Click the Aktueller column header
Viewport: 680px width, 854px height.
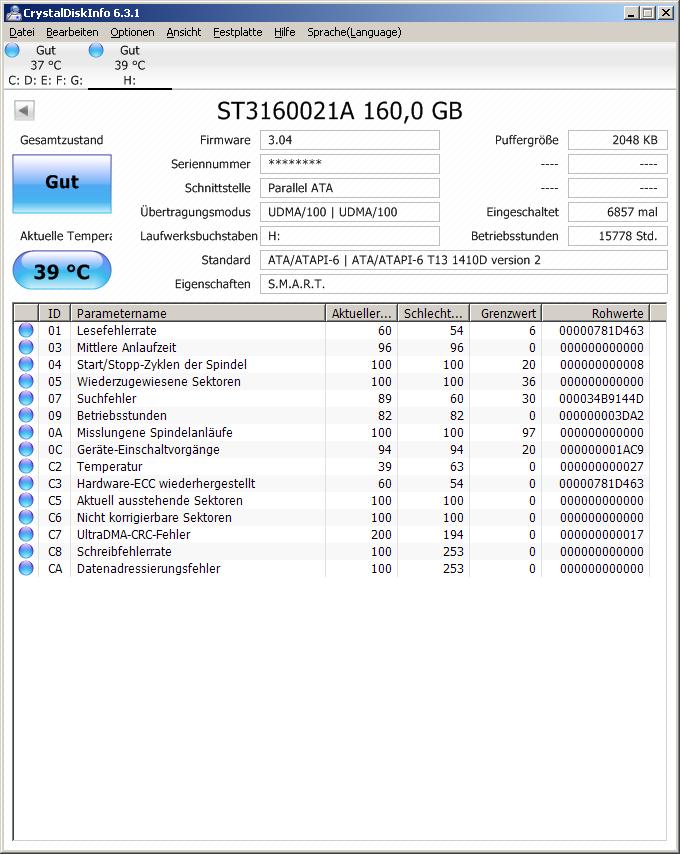pyautogui.click(x=362, y=313)
